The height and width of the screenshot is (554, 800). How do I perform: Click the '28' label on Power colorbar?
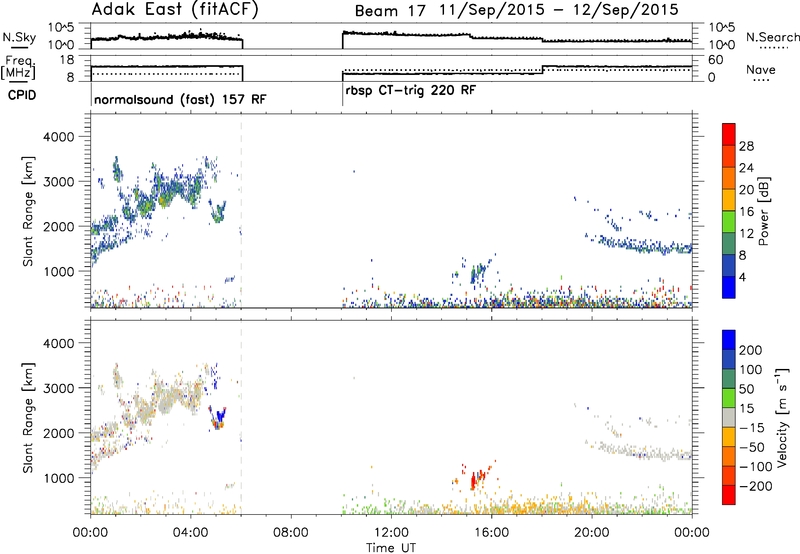tap(746, 146)
